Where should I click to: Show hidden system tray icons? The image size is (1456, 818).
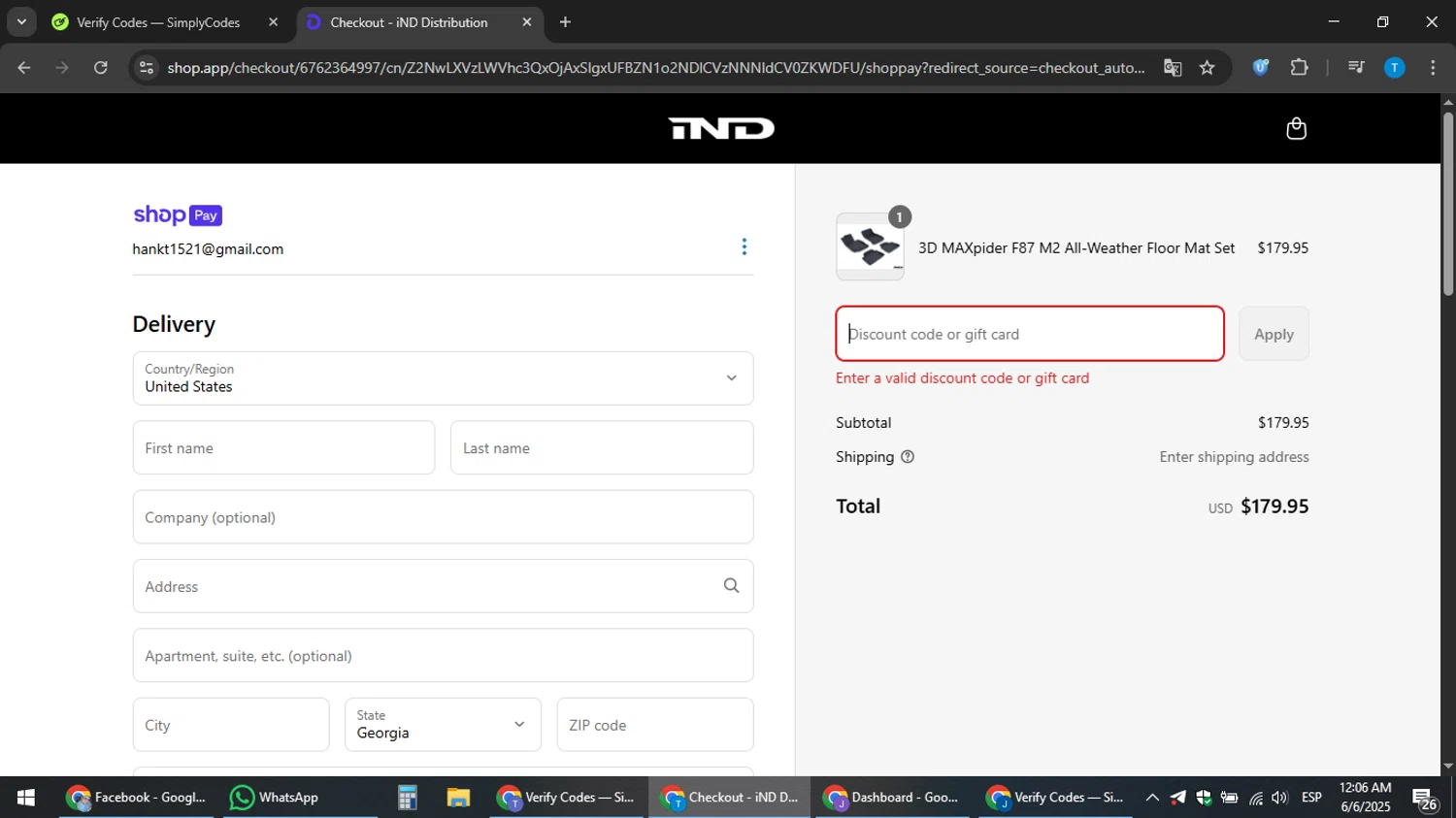pos(1152,798)
